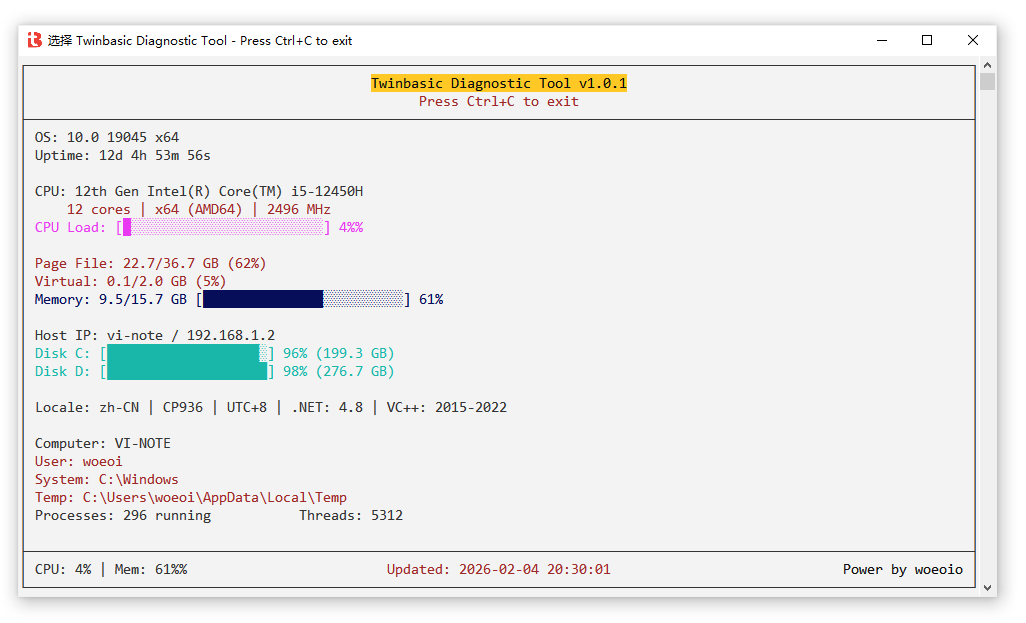Click the dark blue Memory usage bar
Screen dimensions: 1026x623
263,299
